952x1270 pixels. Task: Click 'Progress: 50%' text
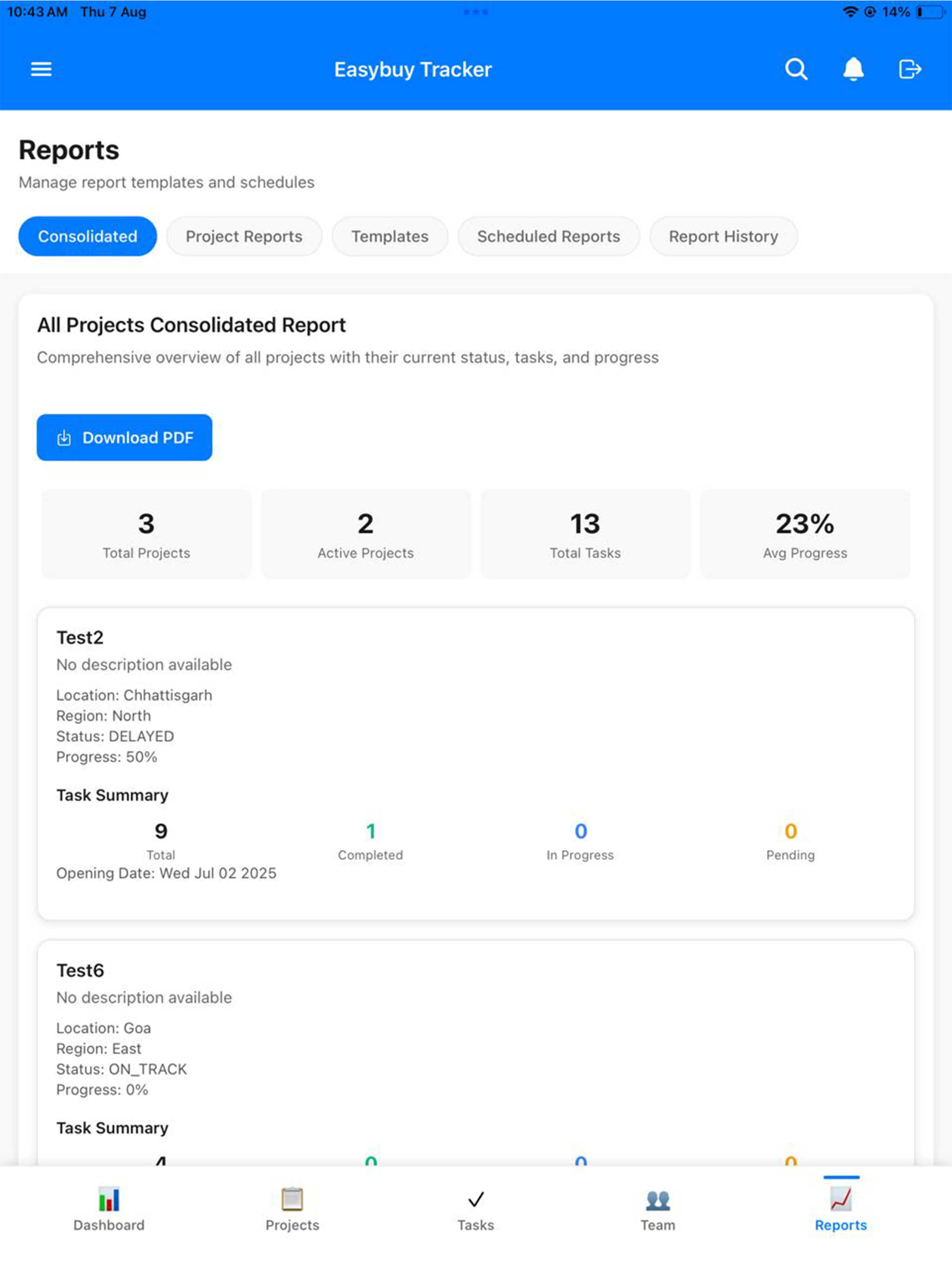pos(107,757)
